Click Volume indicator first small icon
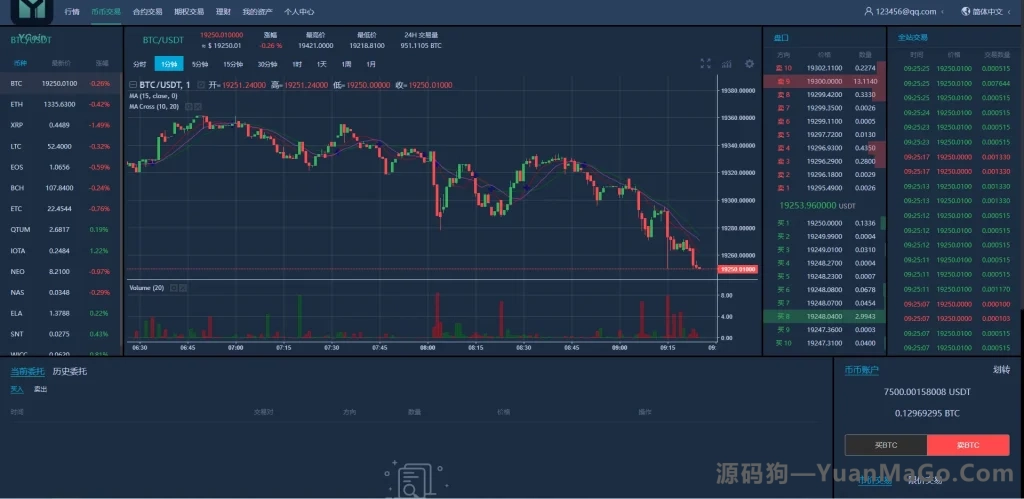This screenshot has height=499, width=1024. point(174,287)
